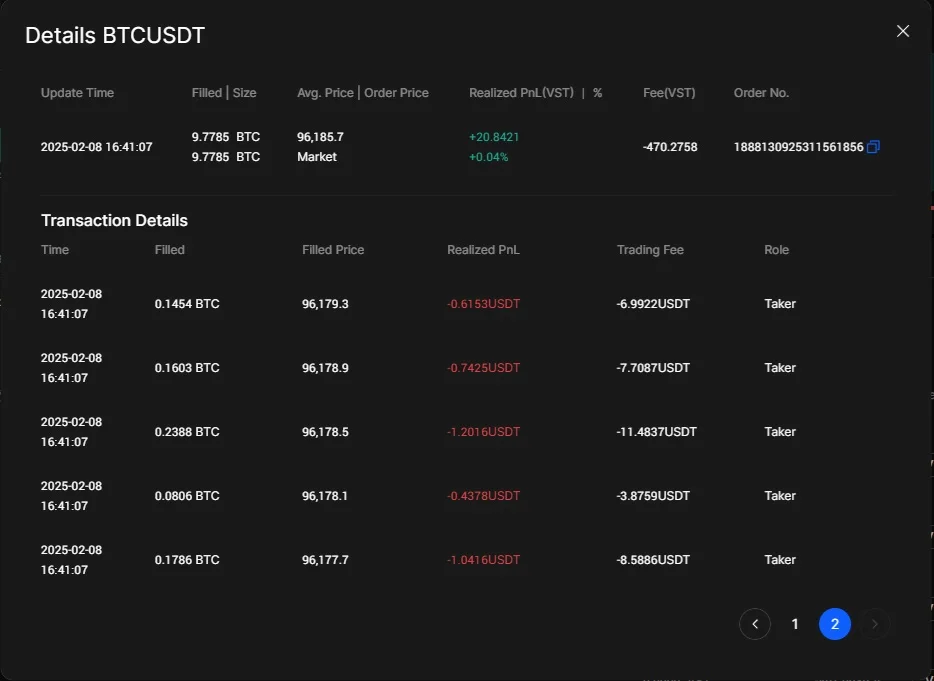Viewport: 934px width, 681px height.
Task: Click update time 2025-02-08 16:41:07 in summary row
Action: click(x=96, y=147)
